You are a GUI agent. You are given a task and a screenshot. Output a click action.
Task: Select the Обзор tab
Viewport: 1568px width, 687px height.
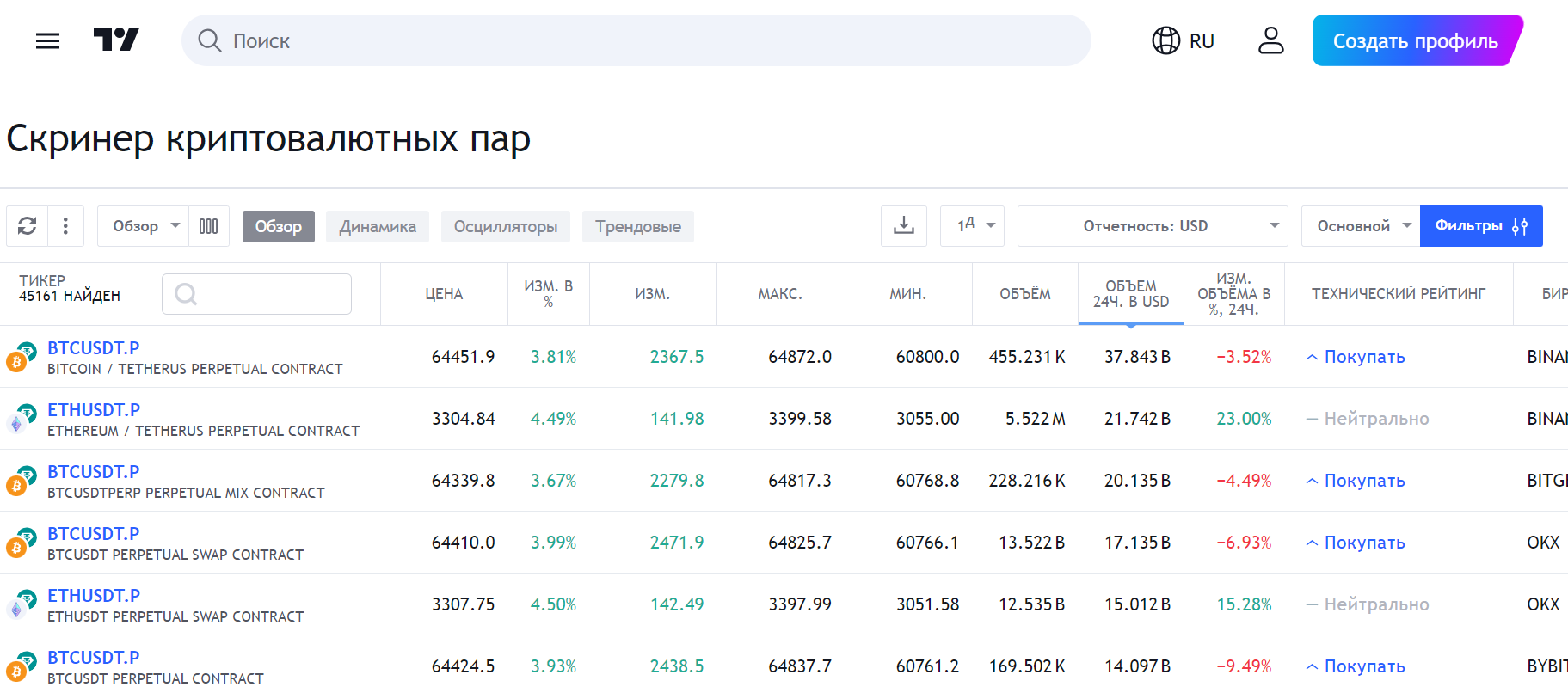coord(278,226)
